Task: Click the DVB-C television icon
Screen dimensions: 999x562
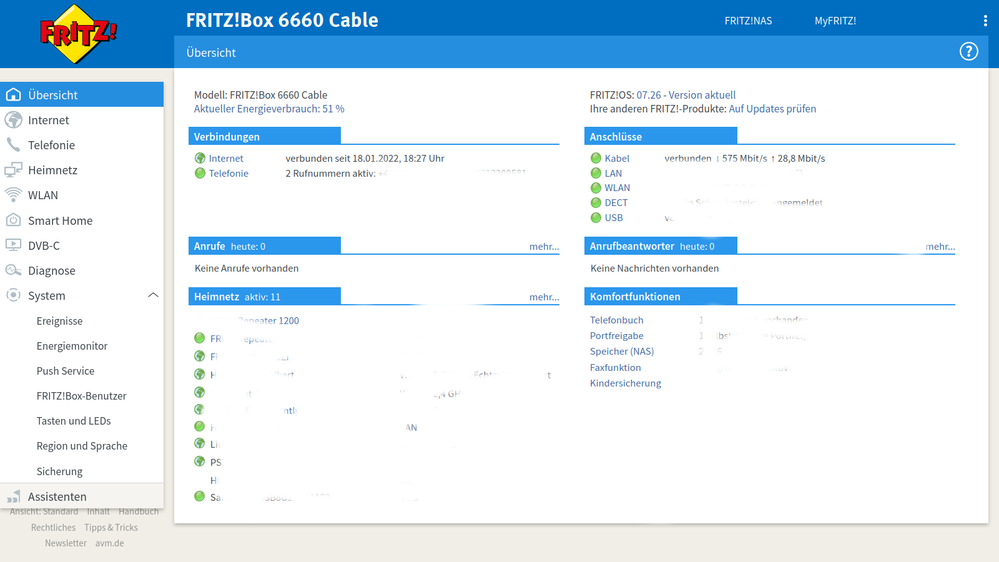Action: pyautogui.click(x=13, y=245)
